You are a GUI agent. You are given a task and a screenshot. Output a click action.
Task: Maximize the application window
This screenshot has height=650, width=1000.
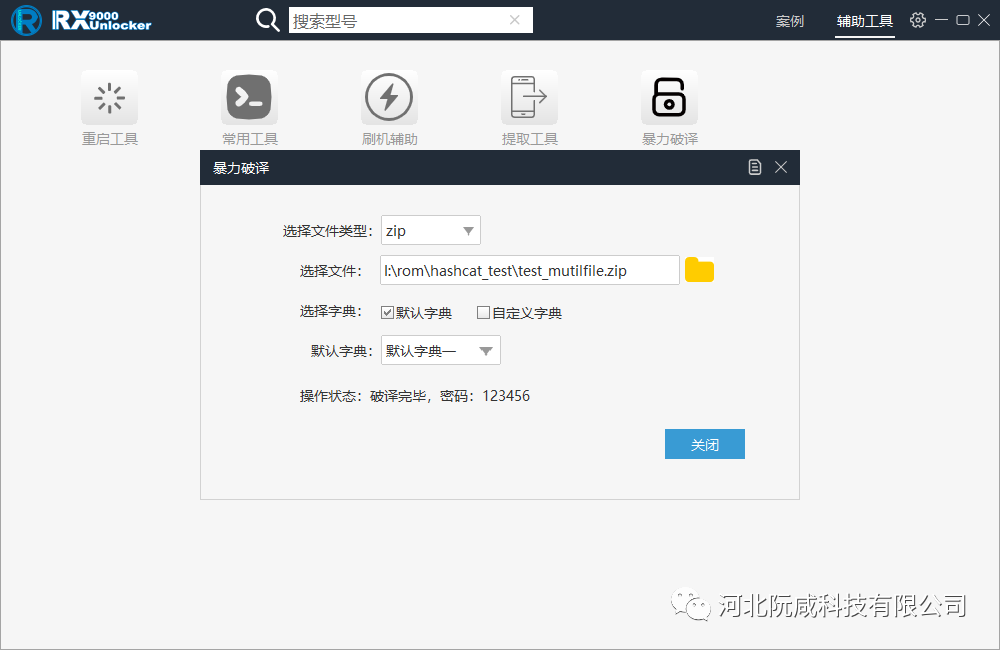963,20
